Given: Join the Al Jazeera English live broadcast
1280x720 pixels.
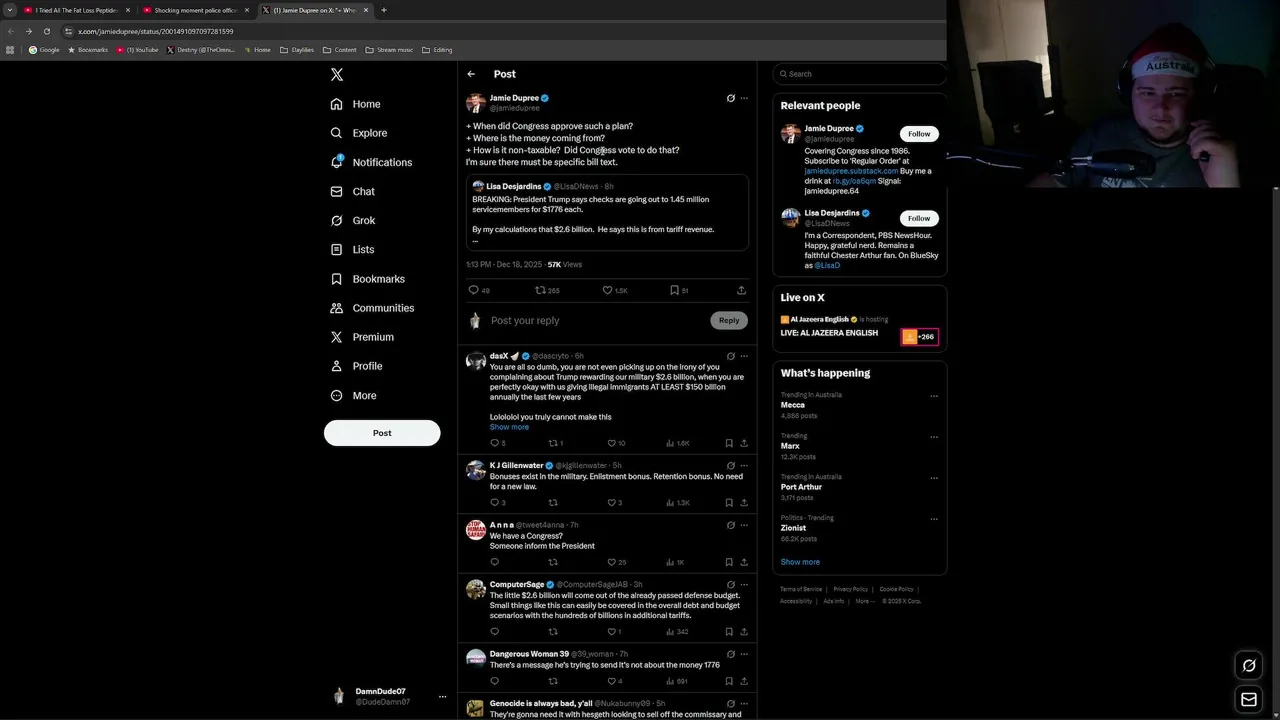Looking at the screenshot, I should click(920, 337).
